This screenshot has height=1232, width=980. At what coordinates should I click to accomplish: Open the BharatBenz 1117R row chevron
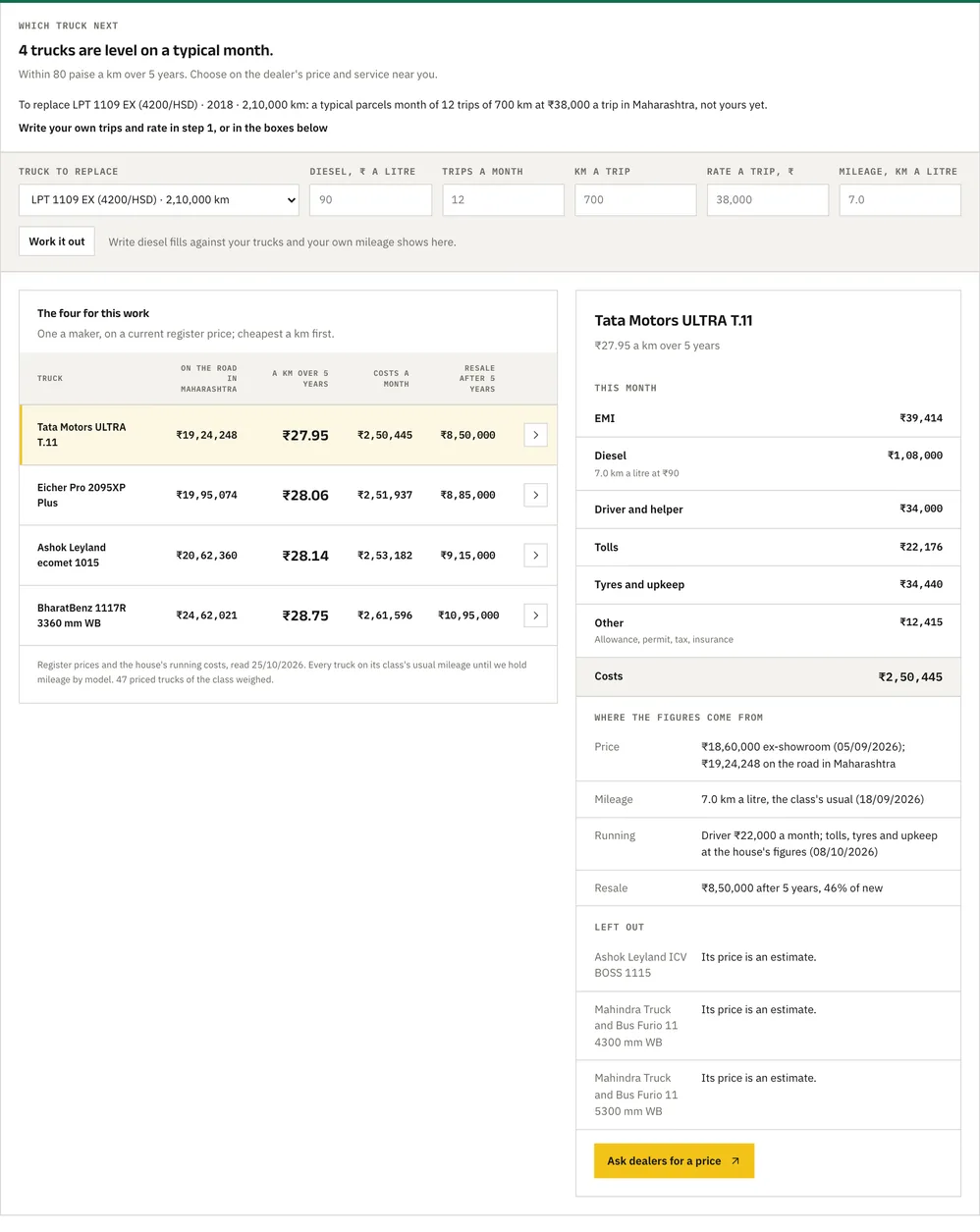click(535, 616)
